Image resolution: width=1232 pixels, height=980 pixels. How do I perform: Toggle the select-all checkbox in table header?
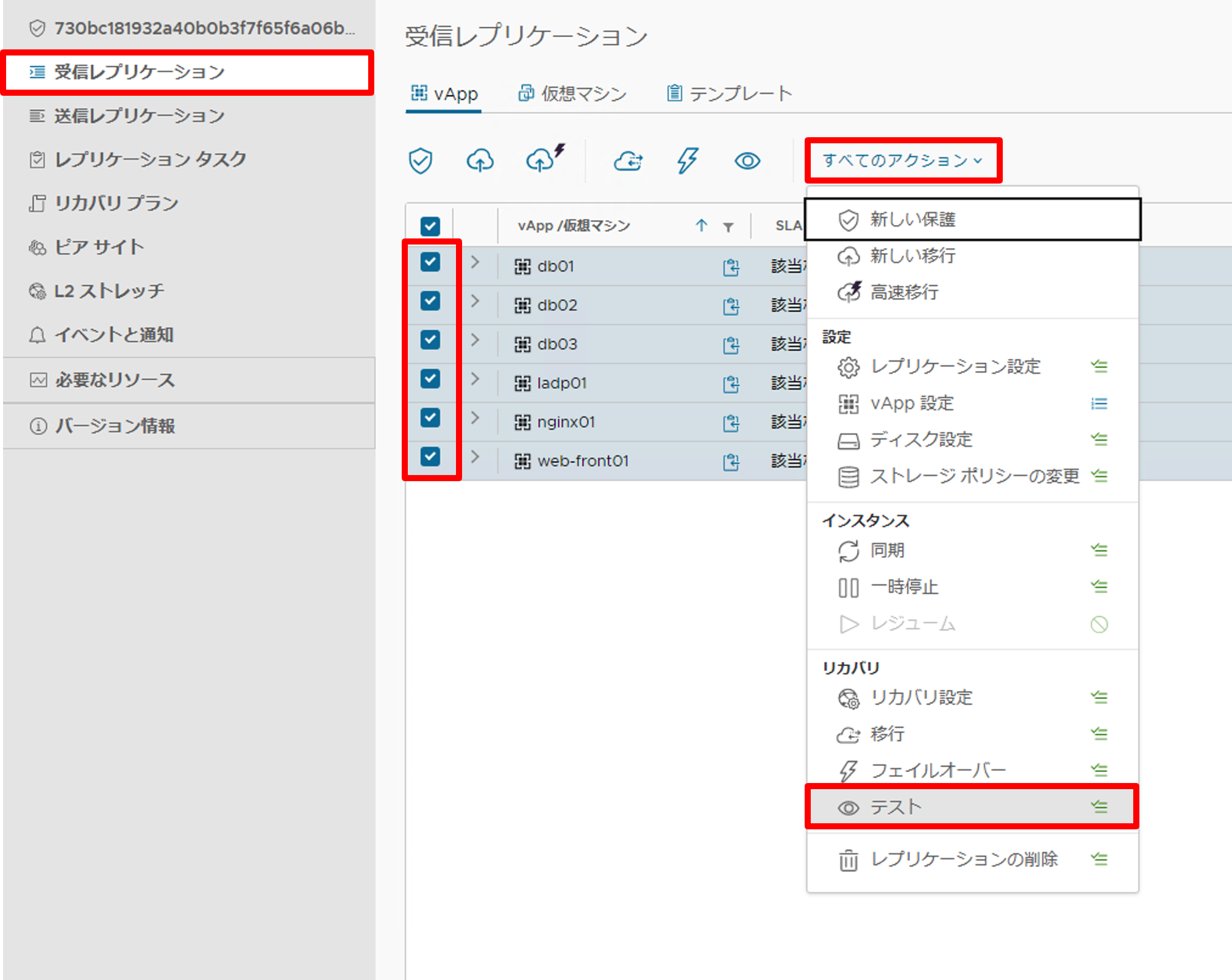(430, 225)
